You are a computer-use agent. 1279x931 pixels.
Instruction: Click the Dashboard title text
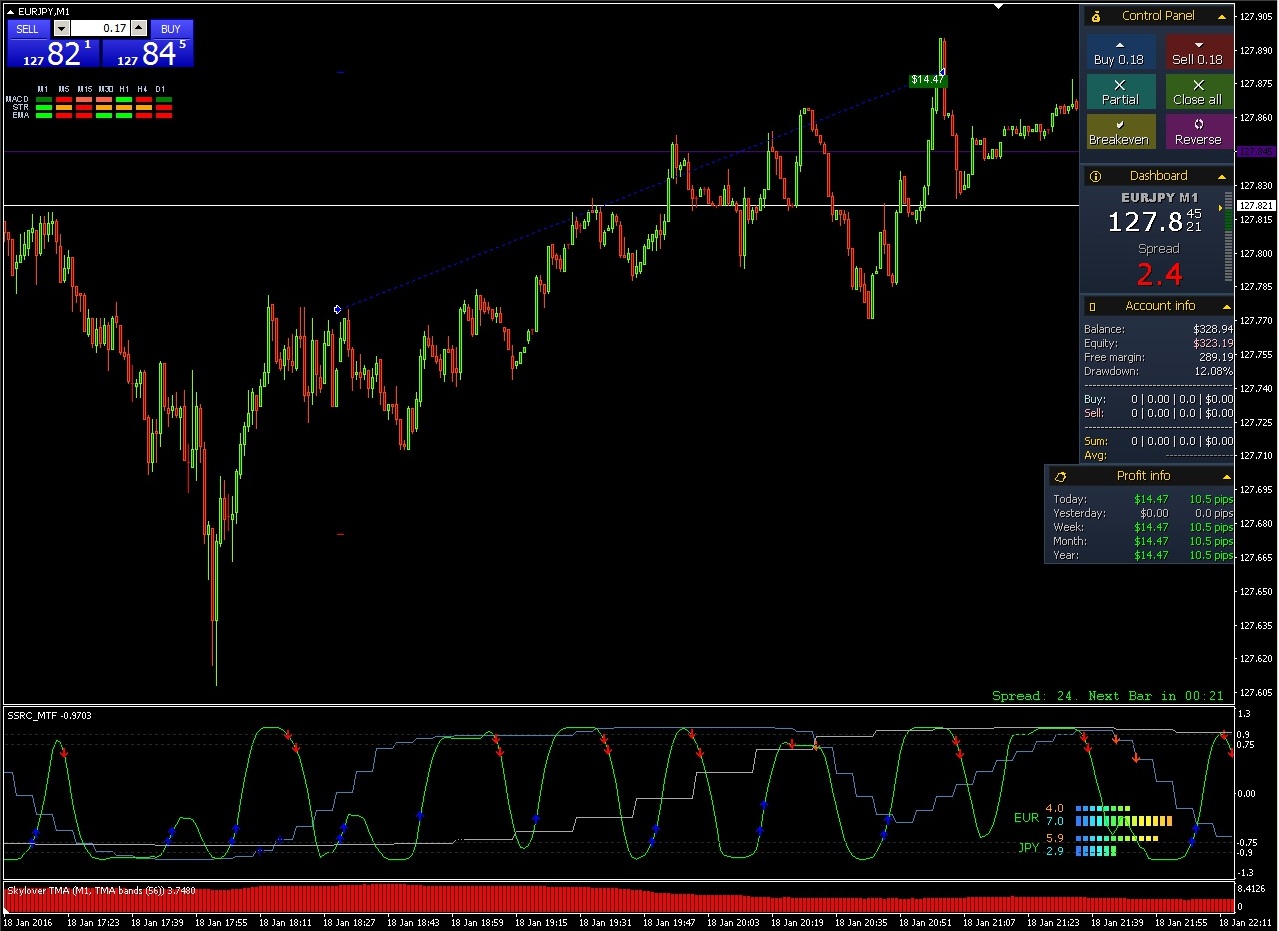1159,176
